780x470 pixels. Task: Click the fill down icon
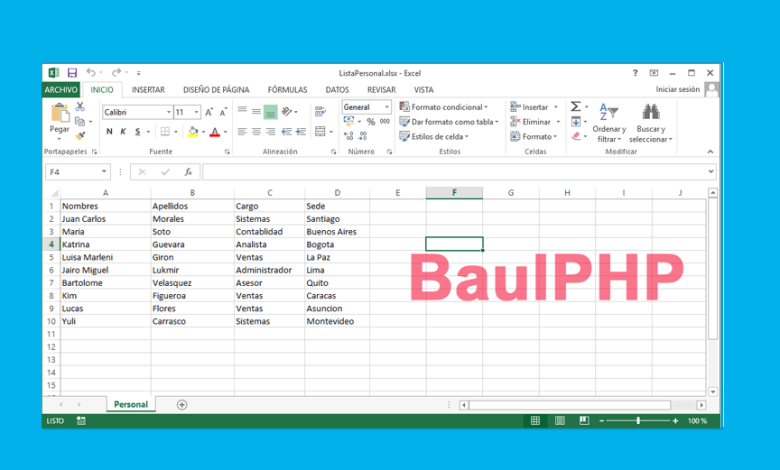pyautogui.click(x=576, y=121)
